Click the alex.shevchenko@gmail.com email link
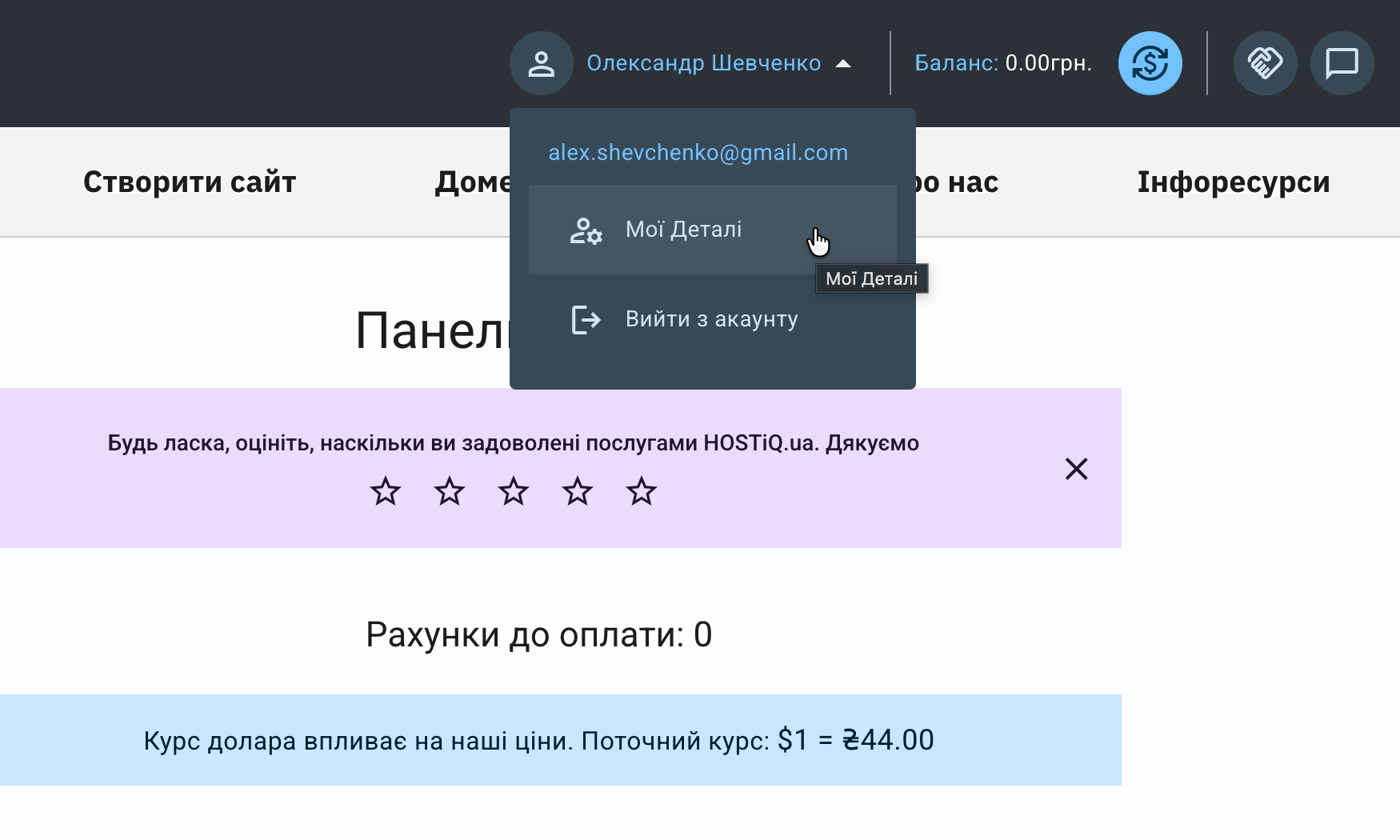The height and width of the screenshot is (840, 1400). [698, 153]
